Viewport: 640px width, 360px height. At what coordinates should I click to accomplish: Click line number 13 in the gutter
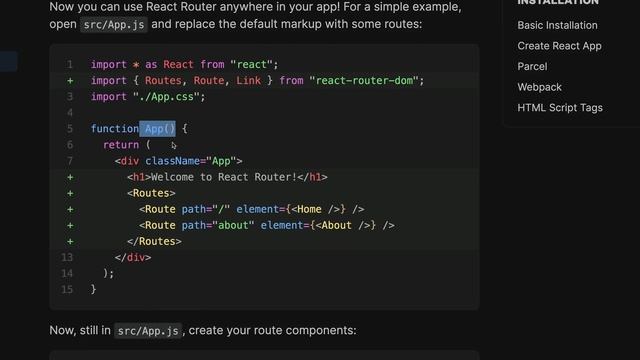tap(67, 257)
